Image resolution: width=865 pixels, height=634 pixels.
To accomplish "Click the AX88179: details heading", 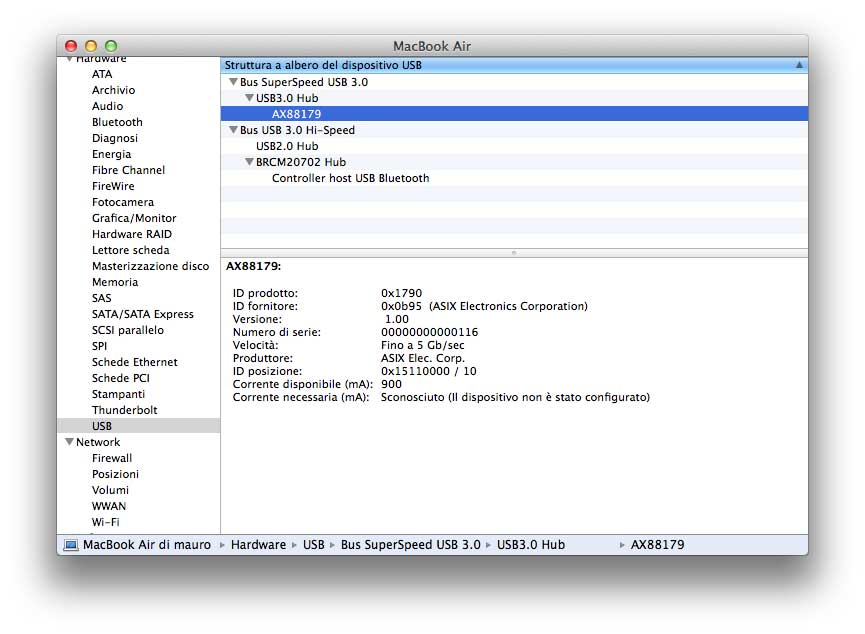I will coord(253,266).
